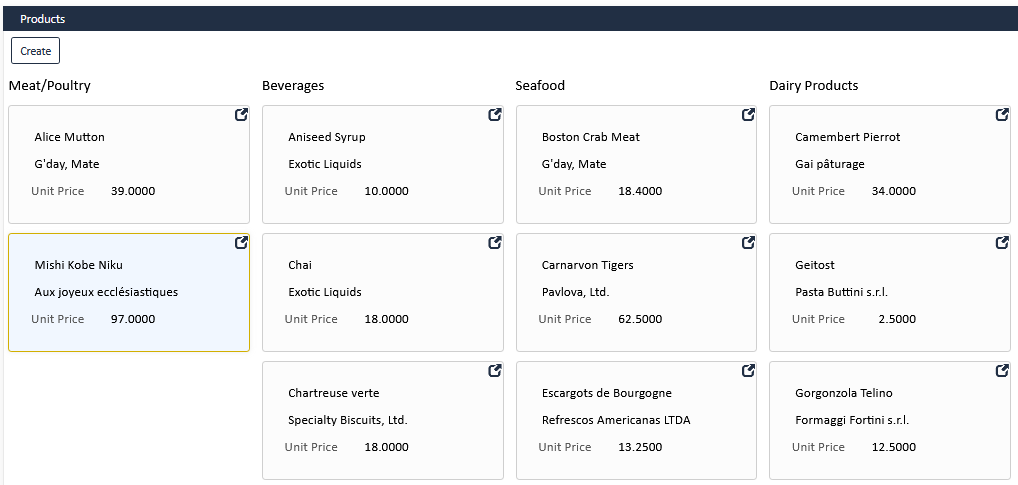The image size is (1018, 485).
Task: Select the Meat/Poultry column heading
Action: [x=50, y=86]
